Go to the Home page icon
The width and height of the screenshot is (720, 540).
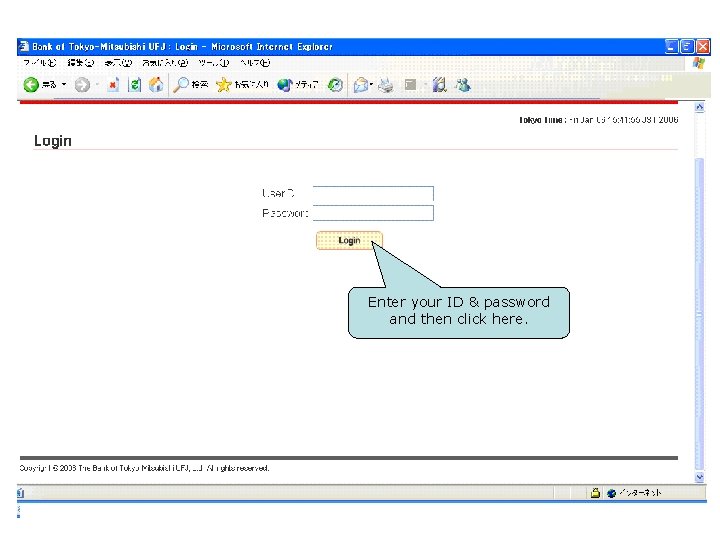pyautogui.click(x=156, y=85)
